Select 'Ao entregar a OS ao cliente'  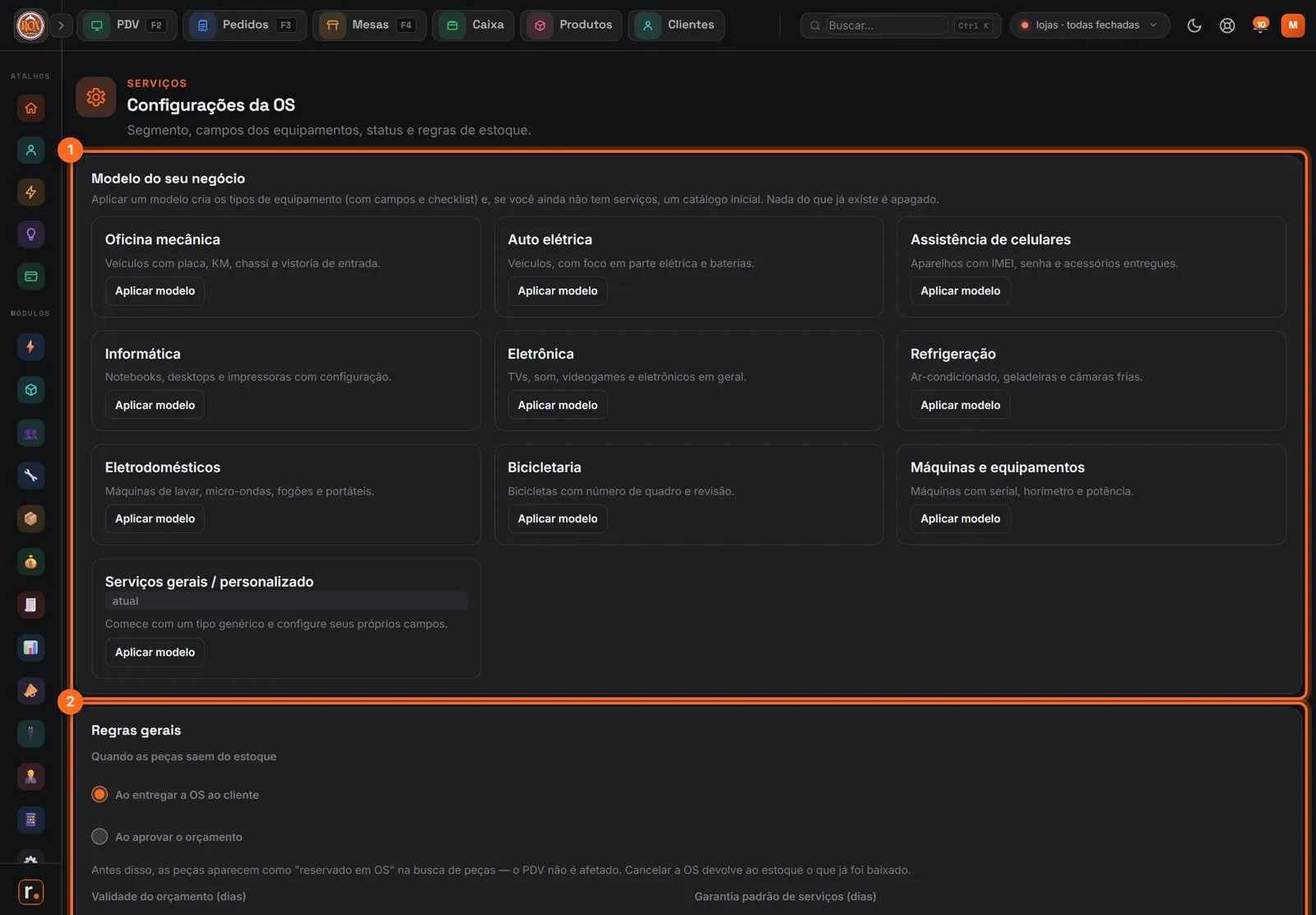pos(175,795)
